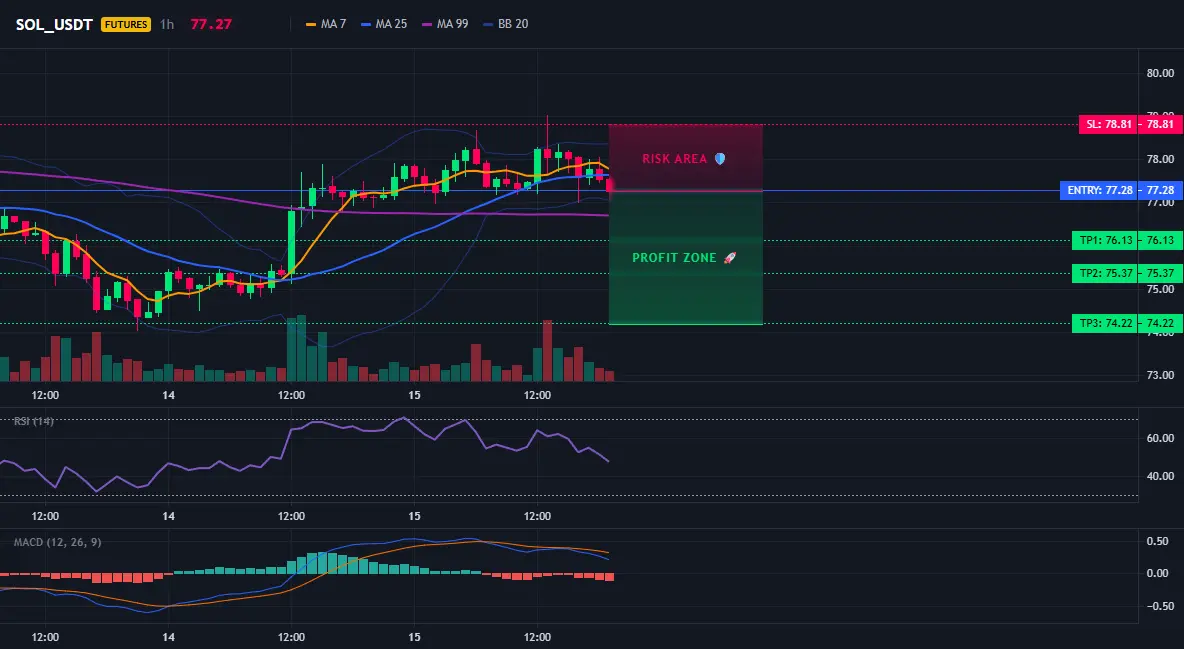
Task: Click the rocket icon beside PROFIT ZONE
Action: pos(729,258)
